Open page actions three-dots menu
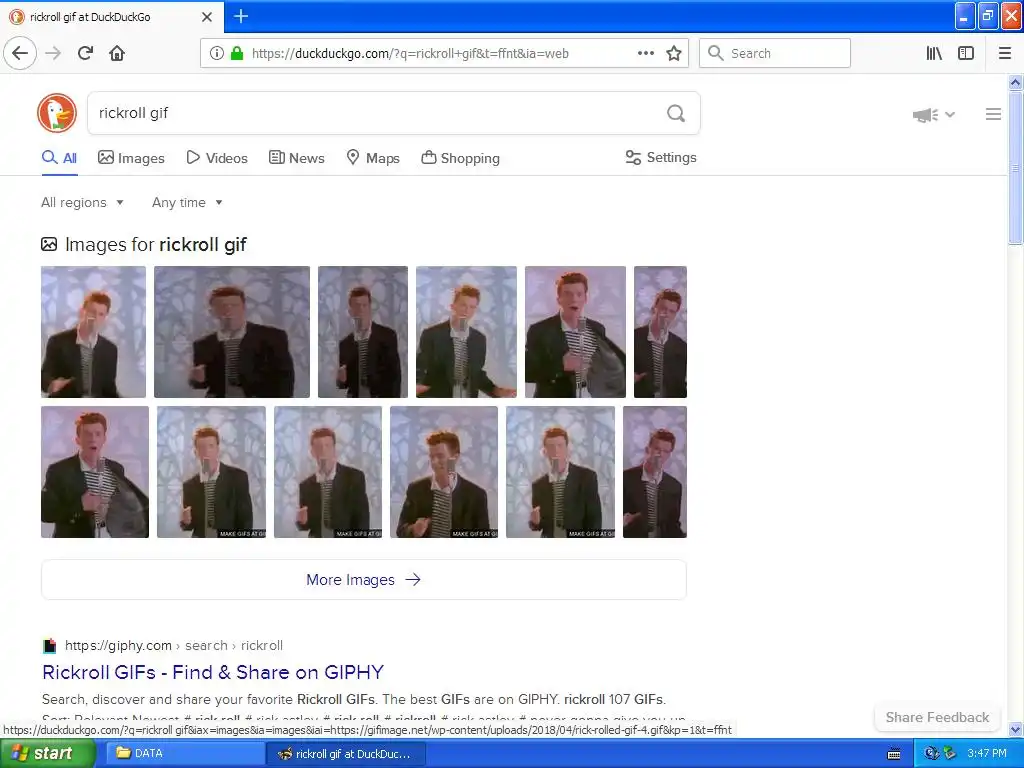This screenshot has width=1024, height=768. click(646, 53)
